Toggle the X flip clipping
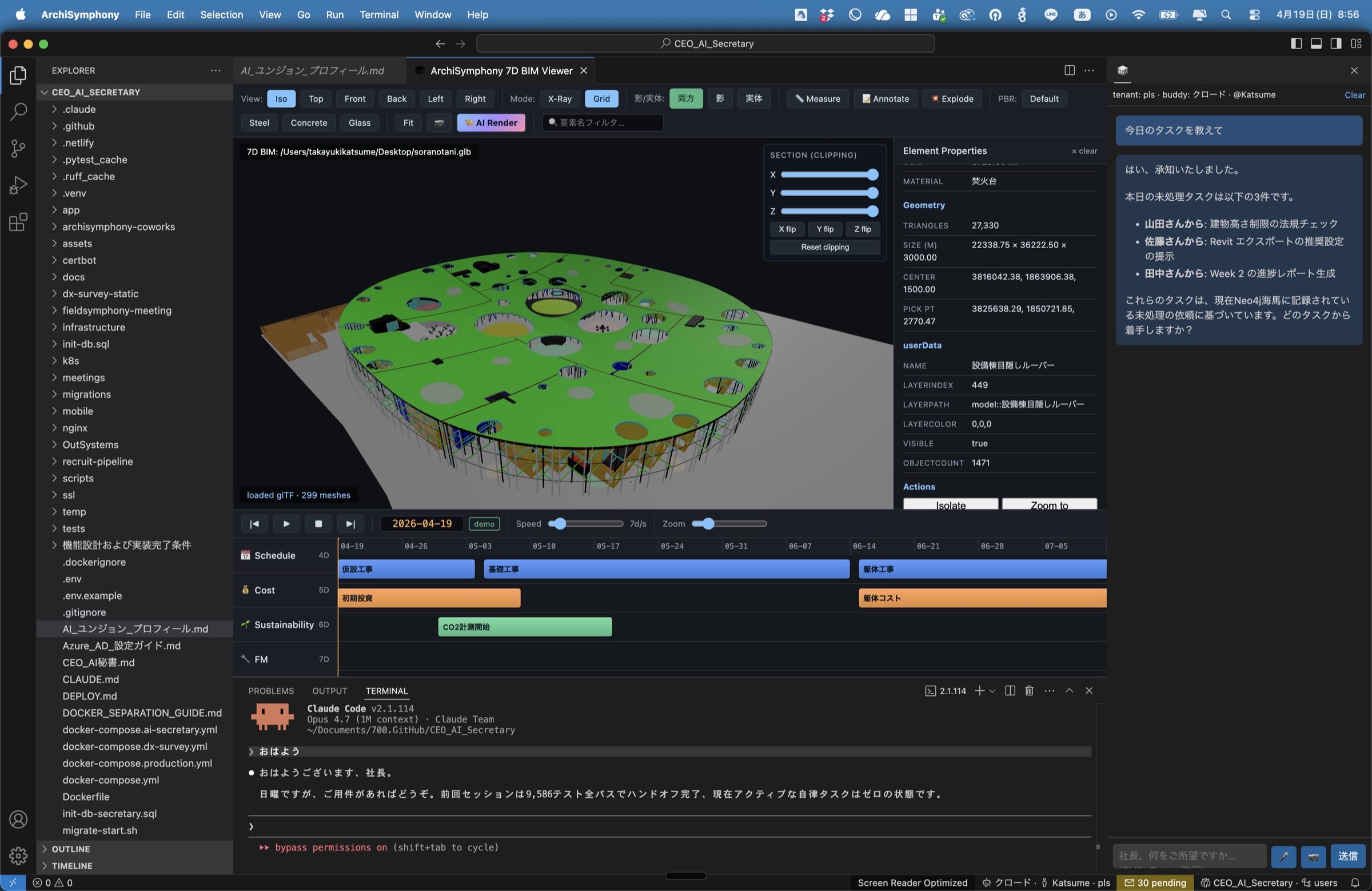This screenshot has height=891, width=1372. (x=787, y=229)
